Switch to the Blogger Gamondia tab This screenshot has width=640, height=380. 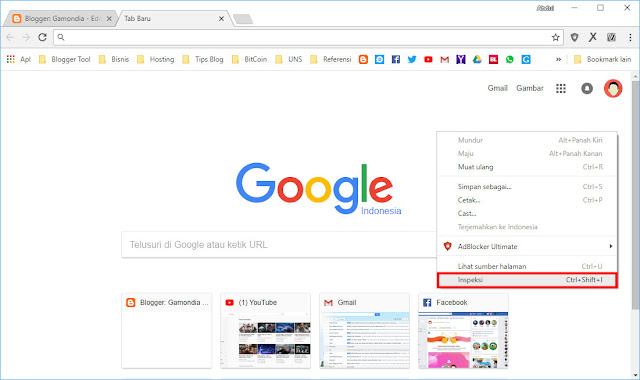tap(60, 18)
